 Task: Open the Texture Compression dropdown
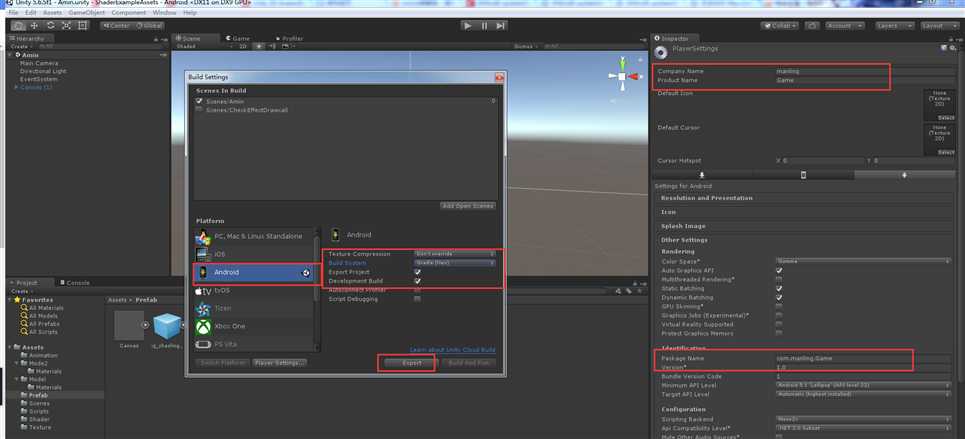coord(455,254)
